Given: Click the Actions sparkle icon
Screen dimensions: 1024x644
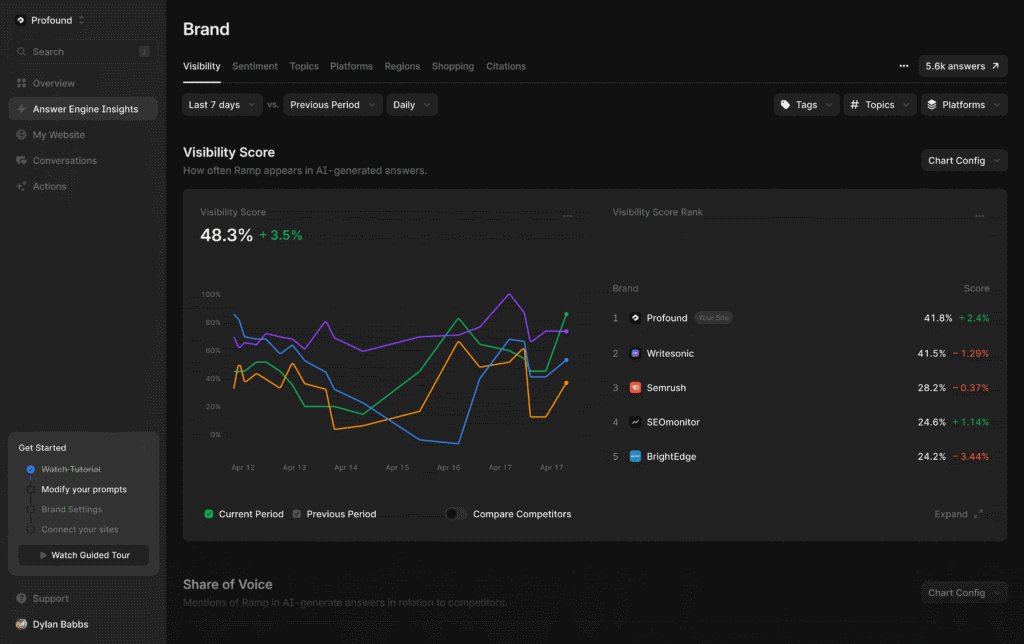Looking at the screenshot, I should (x=21, y=187).
